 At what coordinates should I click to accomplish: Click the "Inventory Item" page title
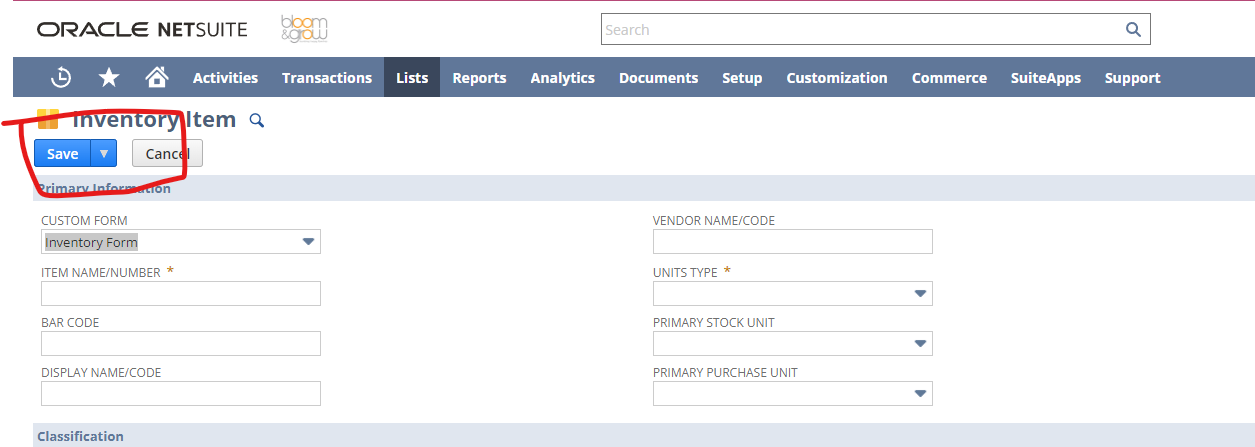click(155, 120)
